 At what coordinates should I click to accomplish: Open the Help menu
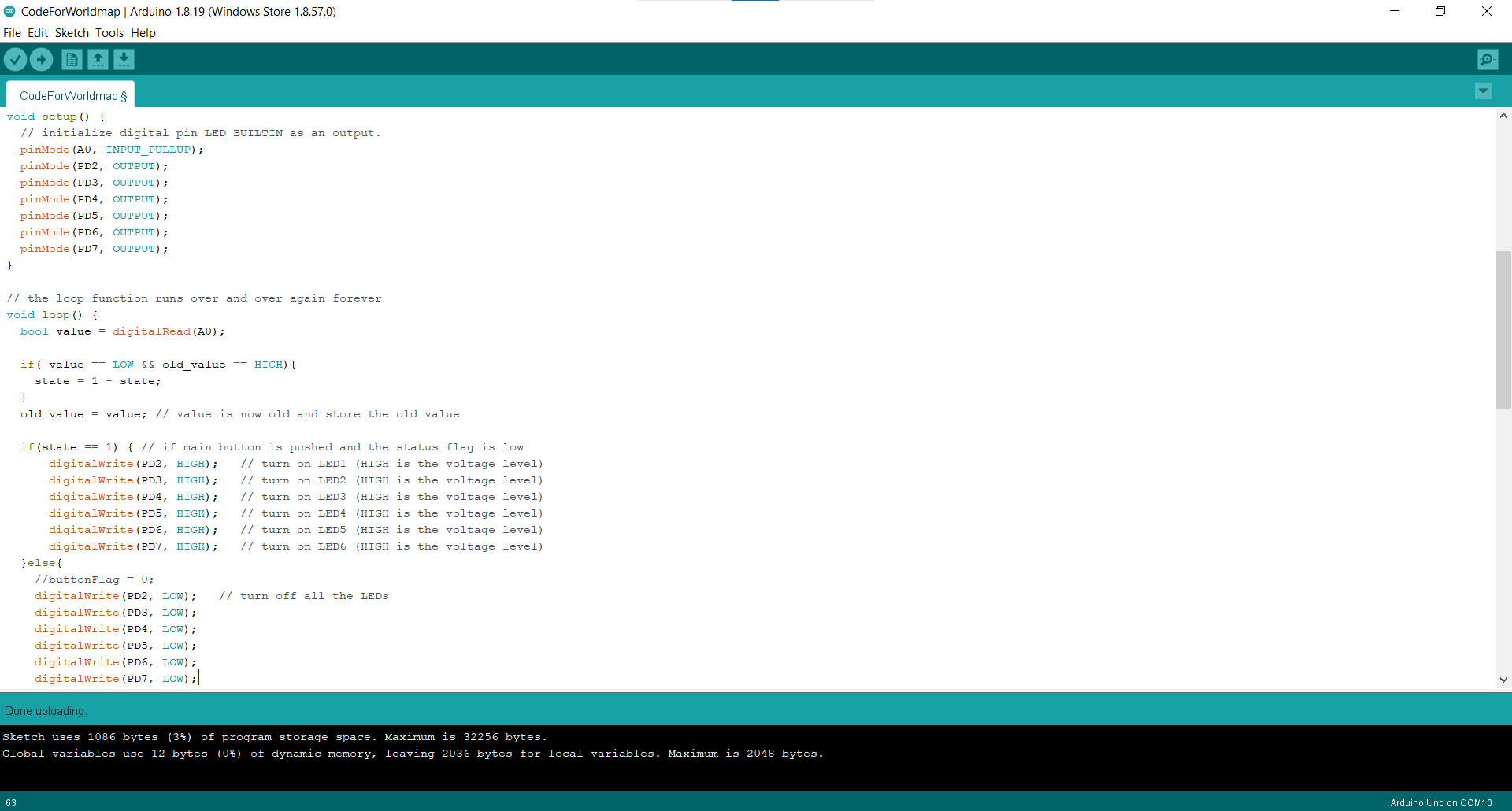pos(143,33)
